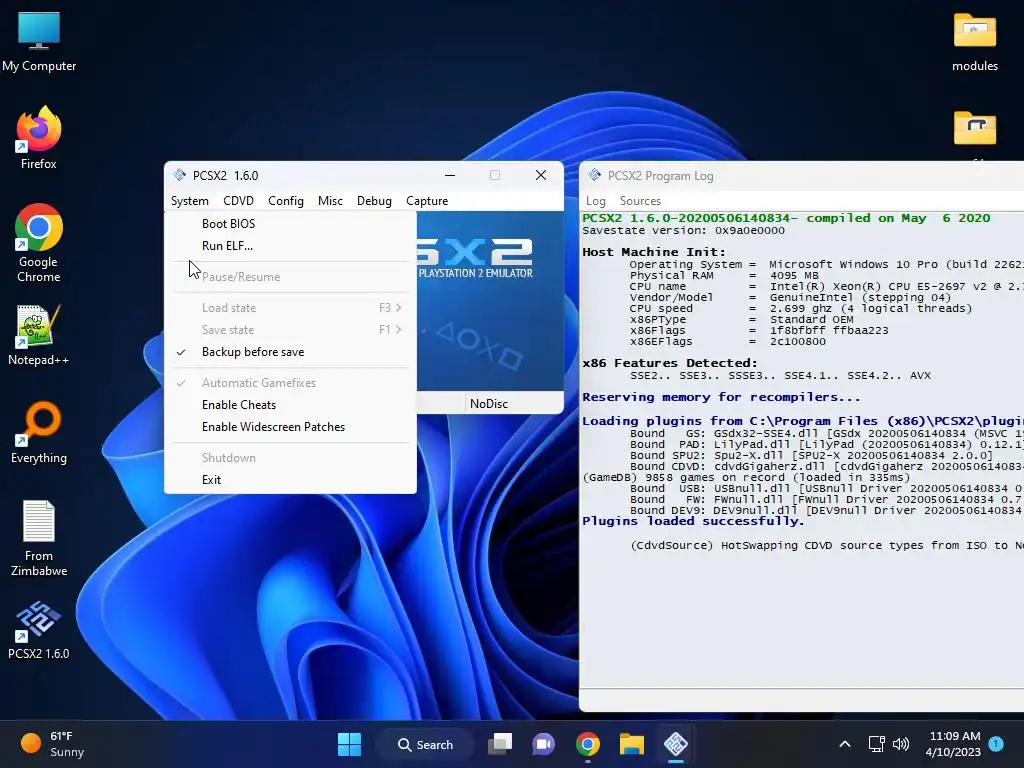
Task: Open the System menu
Action: click(x=190, y=201)
